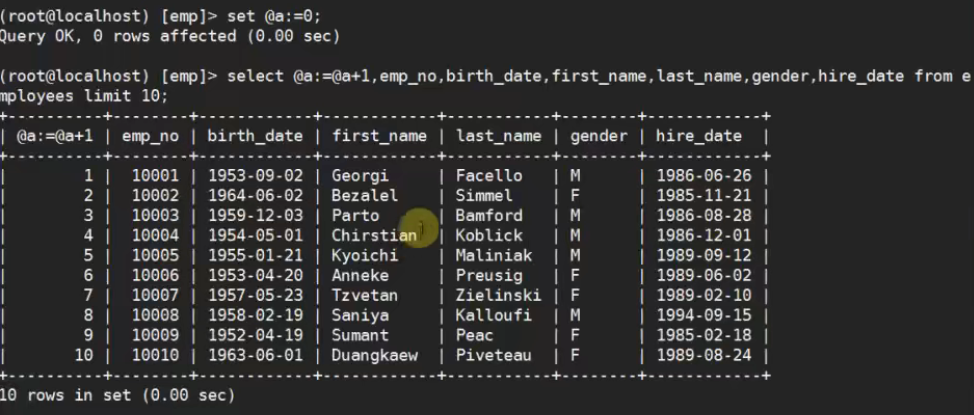Click hire date 1989-02-10
Viewport: 974px width, 415px height.
pos(704,295)
